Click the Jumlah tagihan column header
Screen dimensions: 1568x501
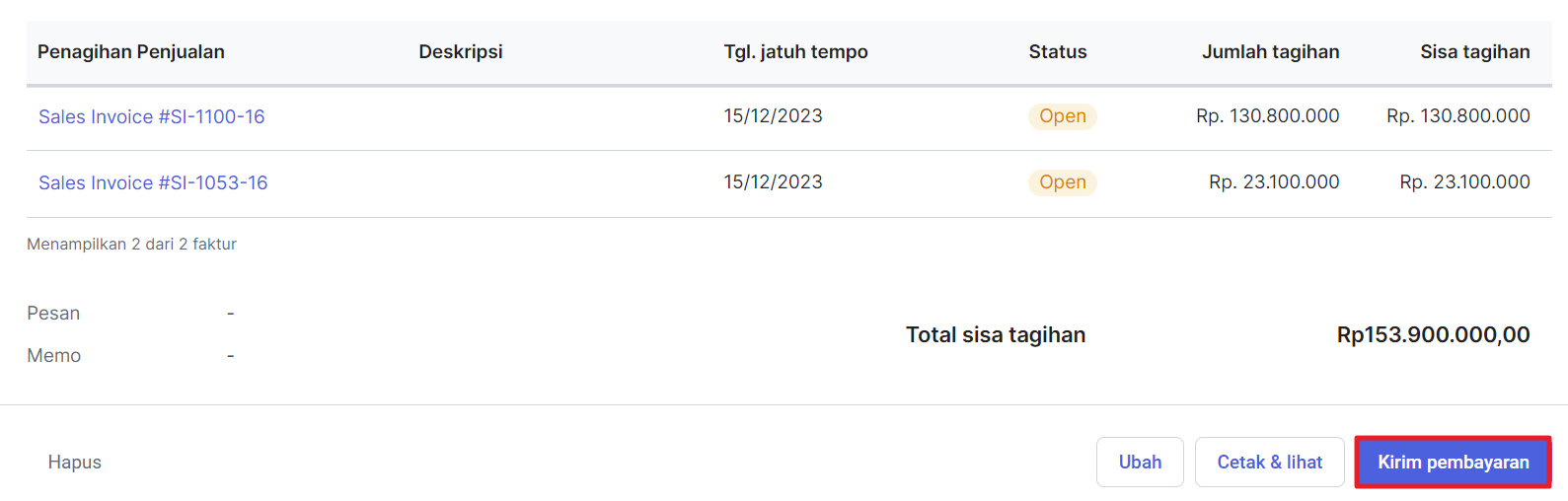click(1270, 52)
